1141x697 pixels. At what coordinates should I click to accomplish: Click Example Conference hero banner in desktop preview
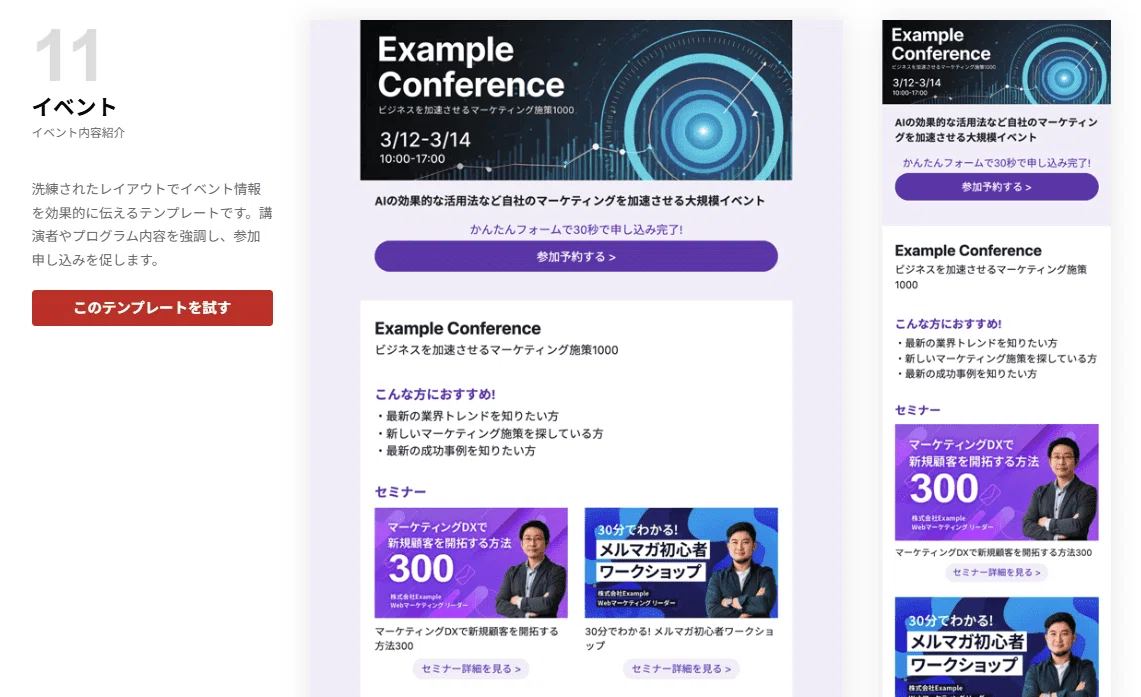pyautogui.click(x=576, y=100)
